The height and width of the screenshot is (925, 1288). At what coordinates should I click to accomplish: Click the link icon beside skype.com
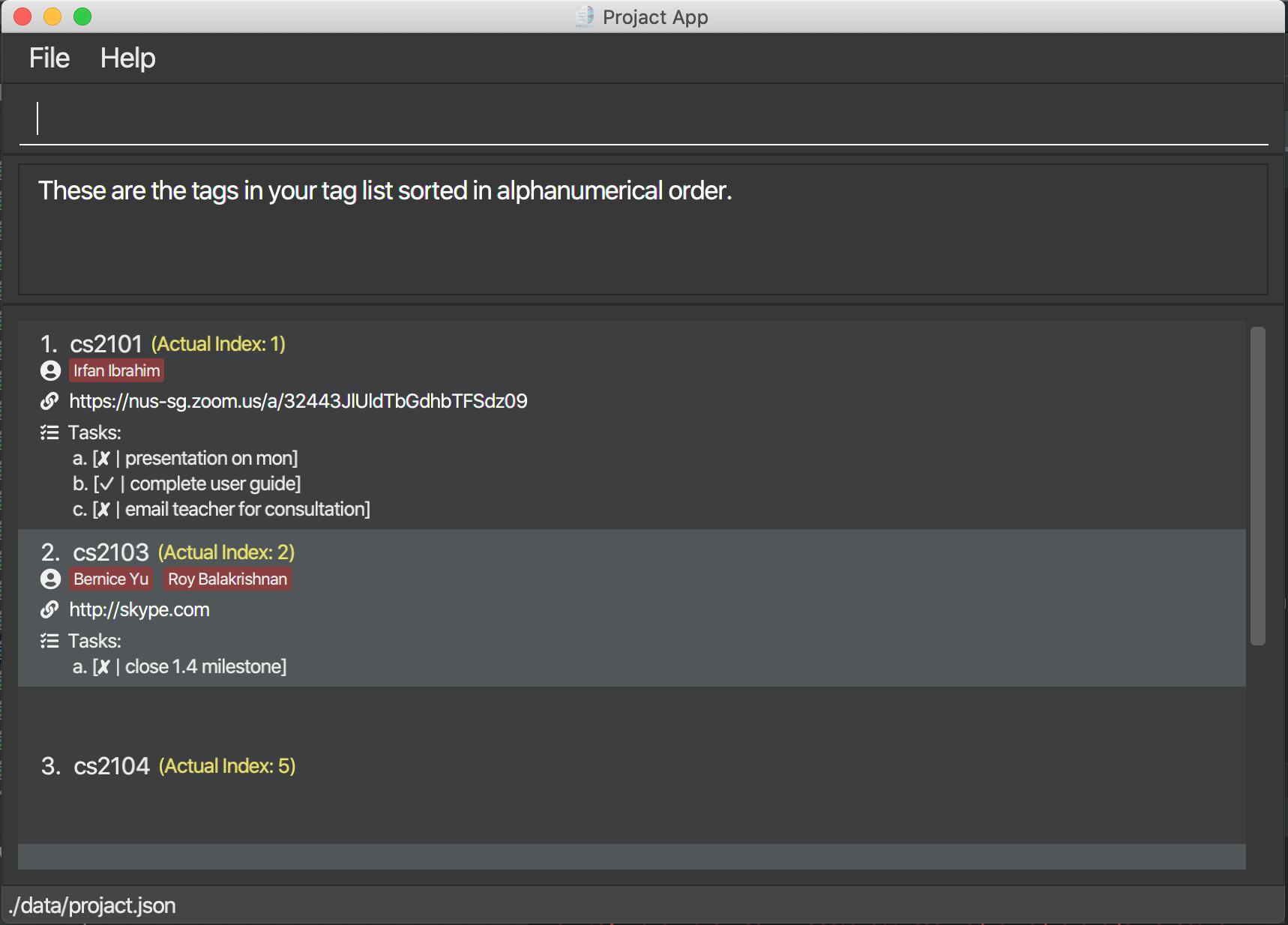point(49,609)
